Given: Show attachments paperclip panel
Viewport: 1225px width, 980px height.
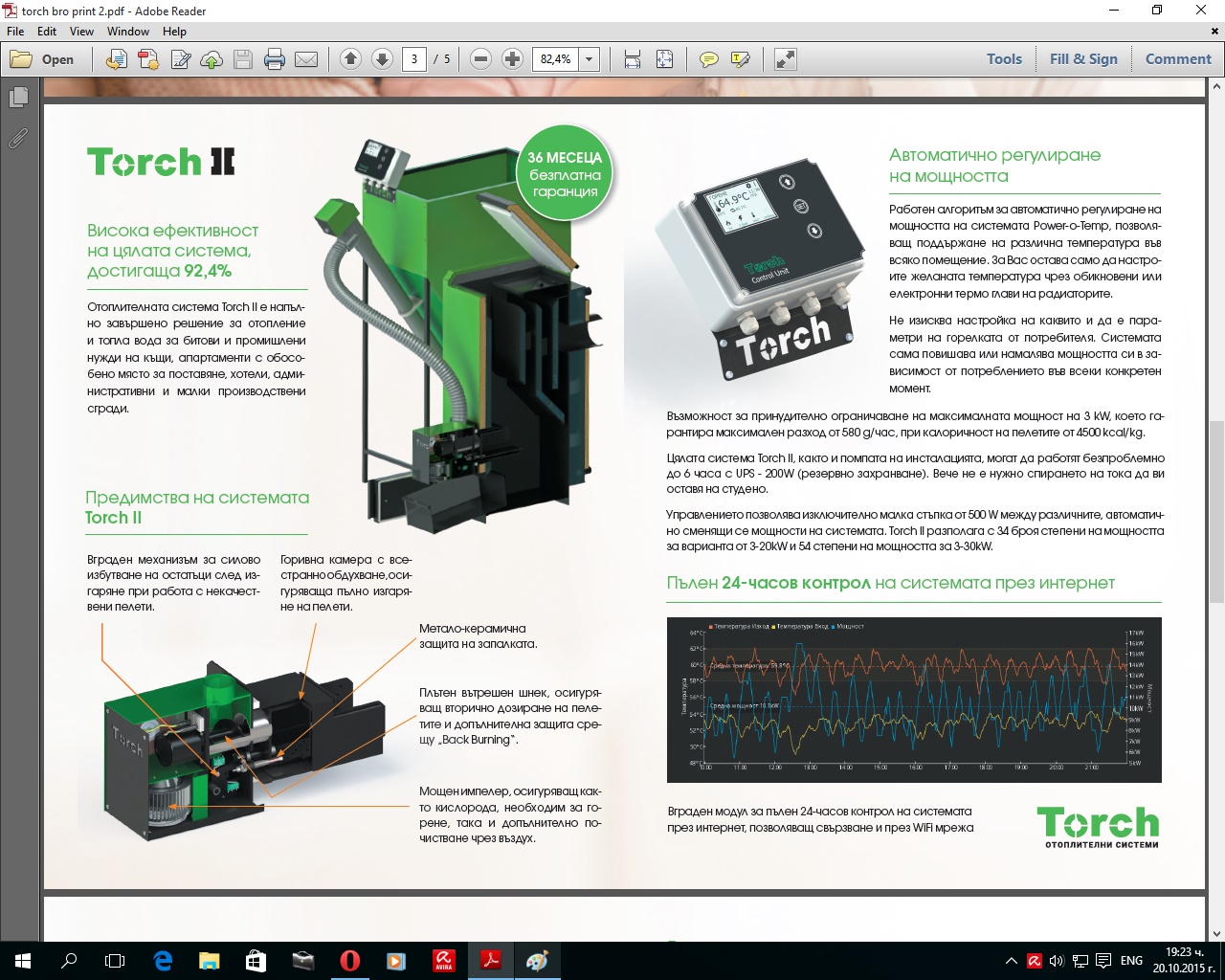Looking at the screenshot, I should click(18, 139).
